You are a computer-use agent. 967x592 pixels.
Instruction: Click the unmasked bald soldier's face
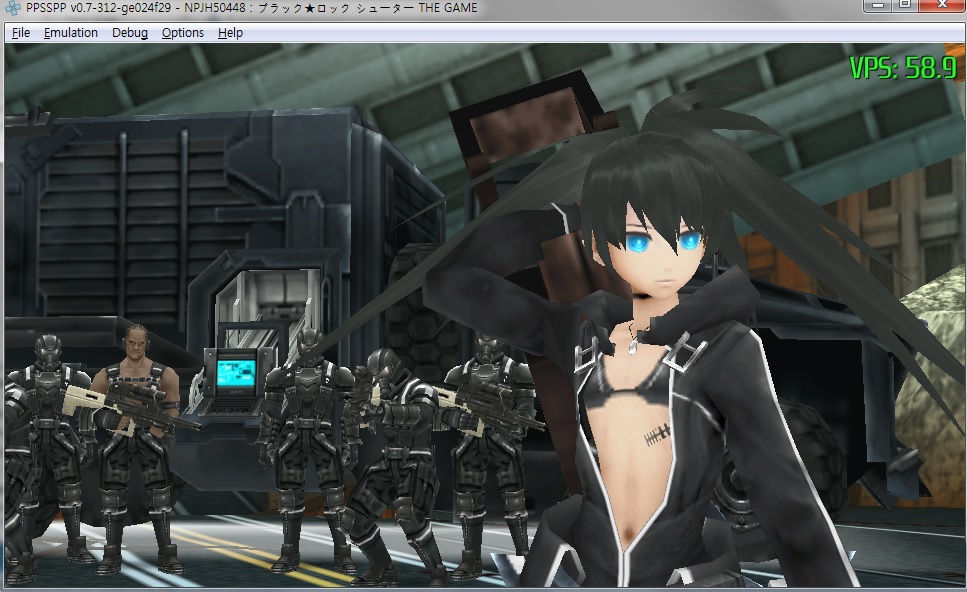pos(138,345)
